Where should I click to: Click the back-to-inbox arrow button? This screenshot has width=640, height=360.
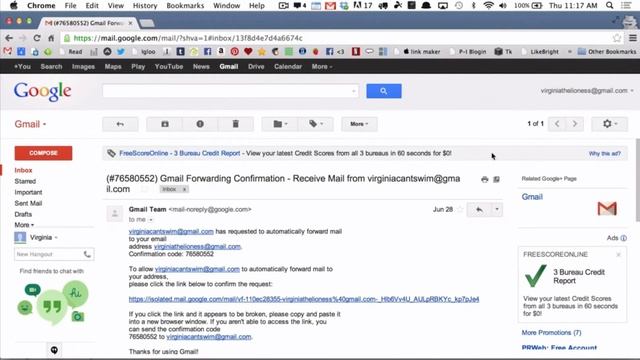120,124
